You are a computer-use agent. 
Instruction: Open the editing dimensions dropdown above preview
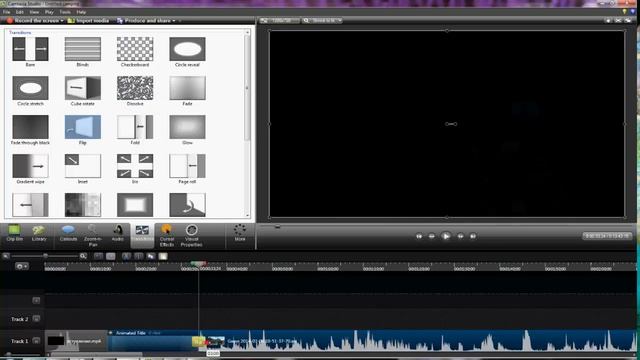[x=280, y=20]
